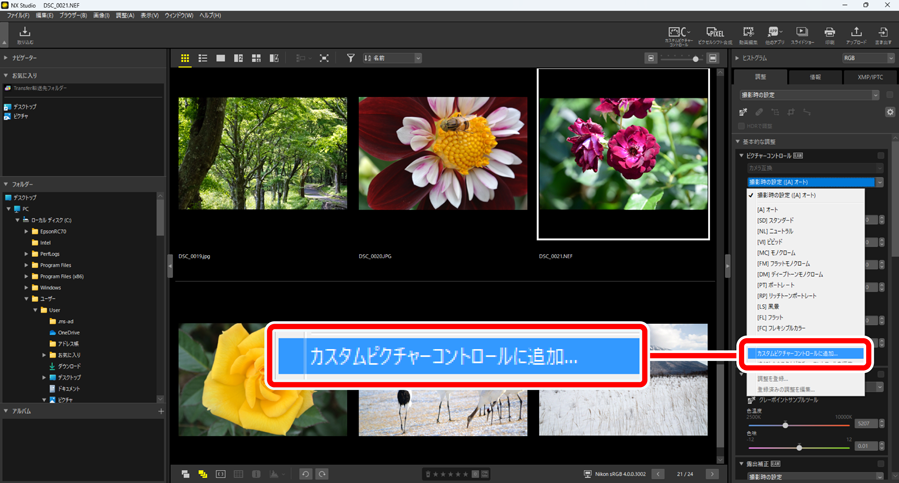
Task: Toggle the HDR adjustment checkbox
Action: point(743,126)
